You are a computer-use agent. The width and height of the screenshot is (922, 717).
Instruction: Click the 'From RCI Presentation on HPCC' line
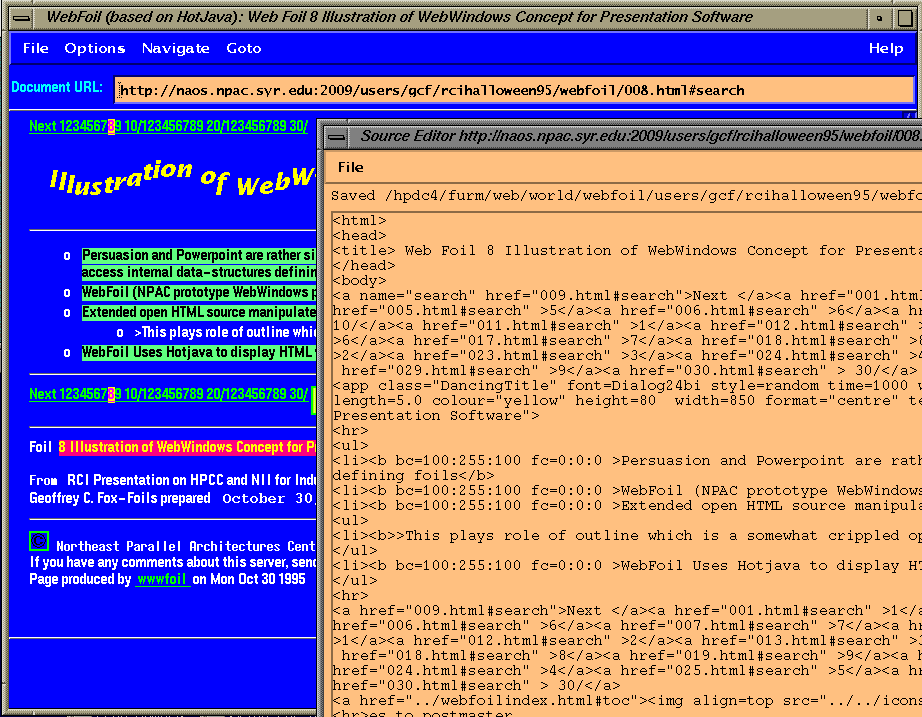tap(173, 480)
